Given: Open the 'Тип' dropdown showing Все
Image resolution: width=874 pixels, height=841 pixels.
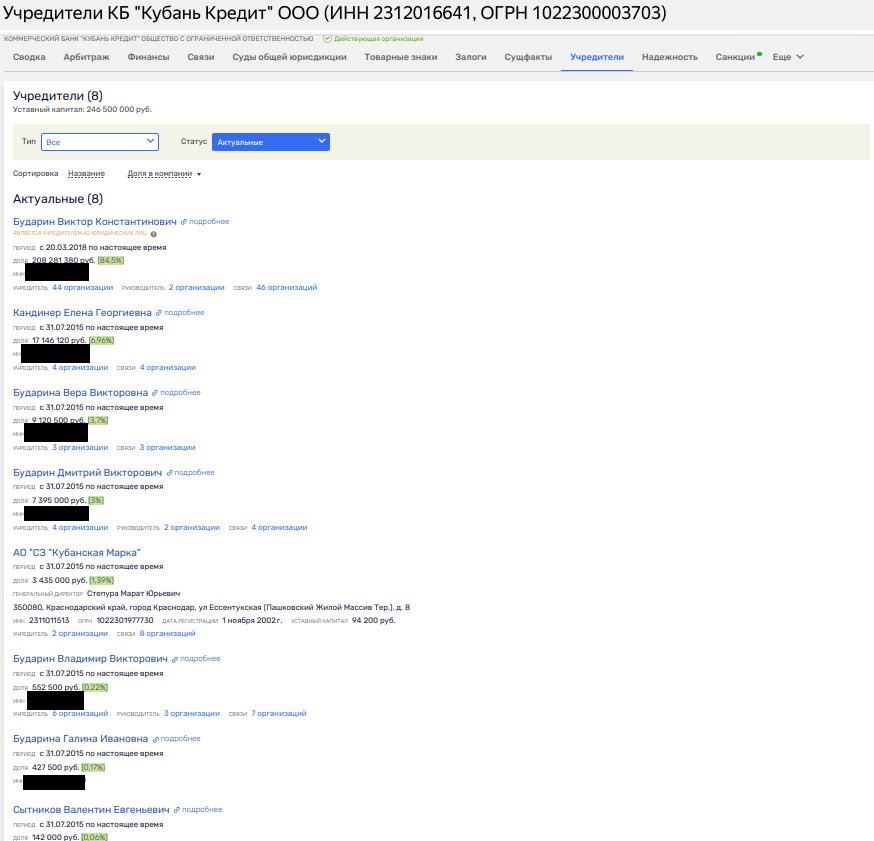Looking at the screenshot, I should [x=99, y=142].
